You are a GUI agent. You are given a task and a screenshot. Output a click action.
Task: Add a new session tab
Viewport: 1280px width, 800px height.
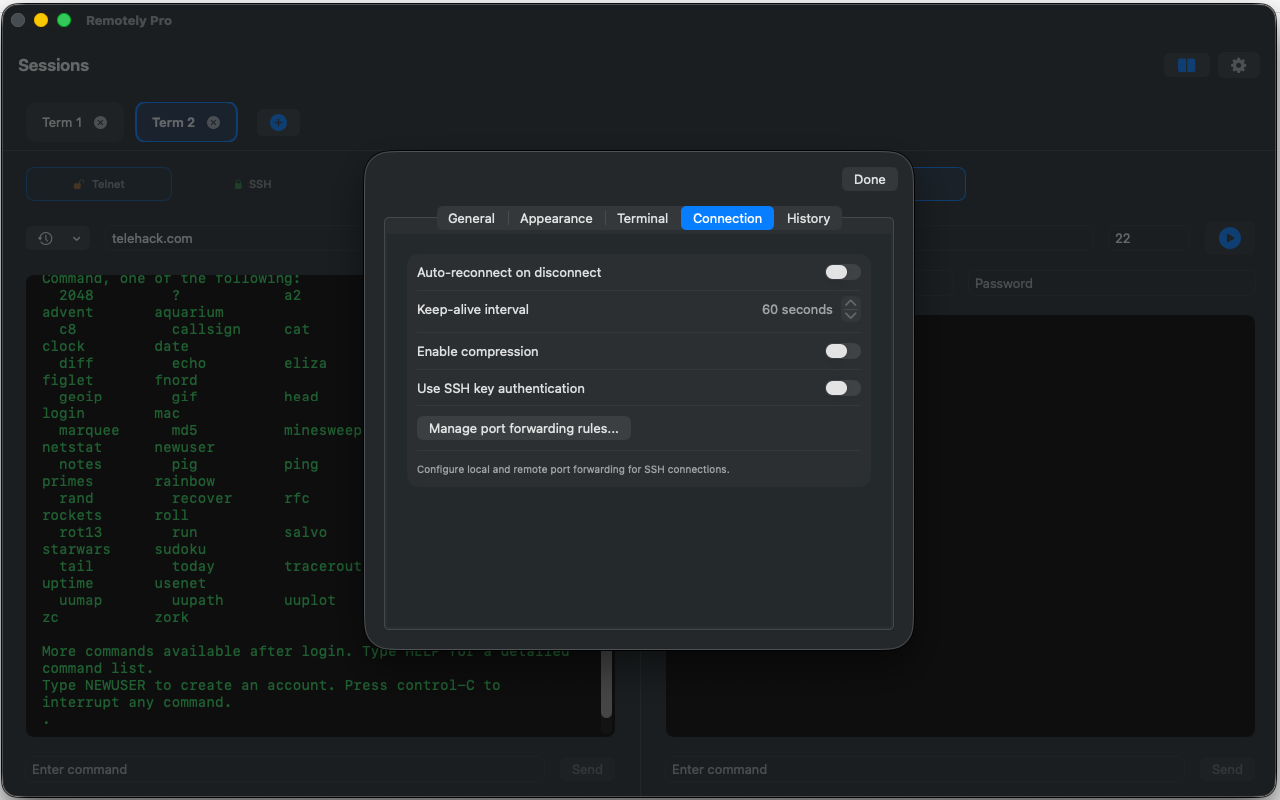[x=278, y=122]
